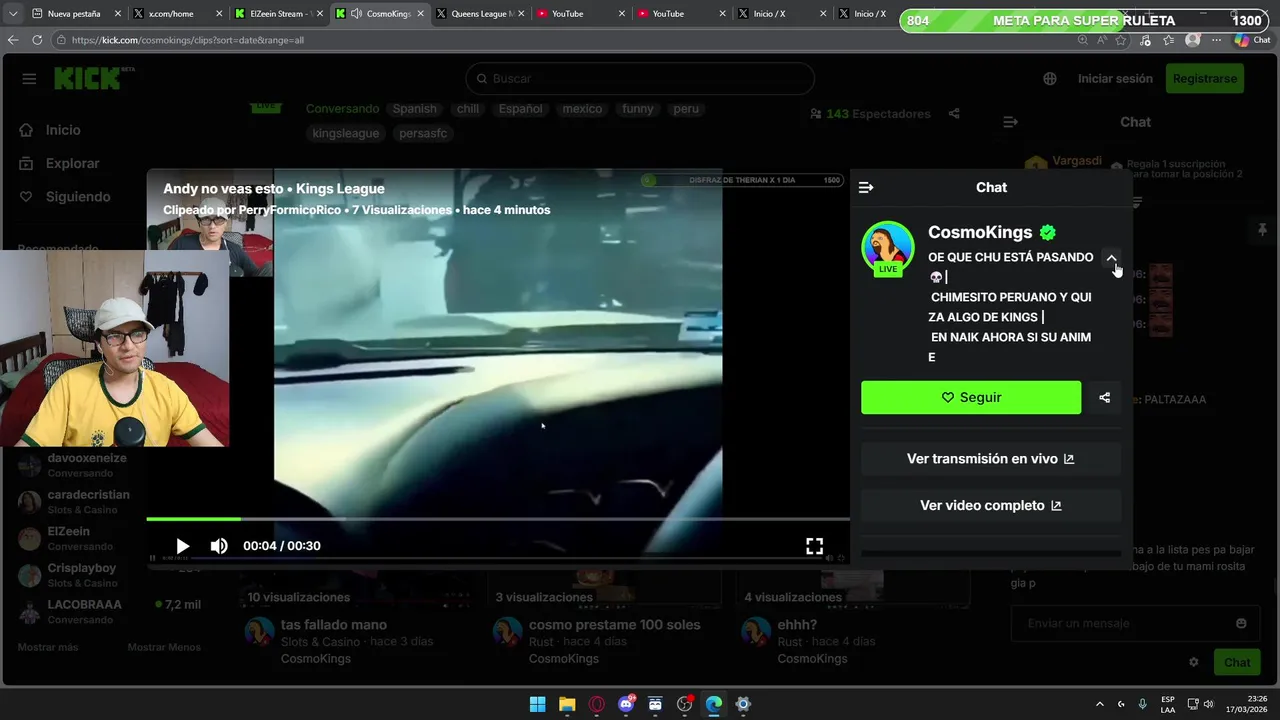Collapse the main page chat panel

point(1010,122)
